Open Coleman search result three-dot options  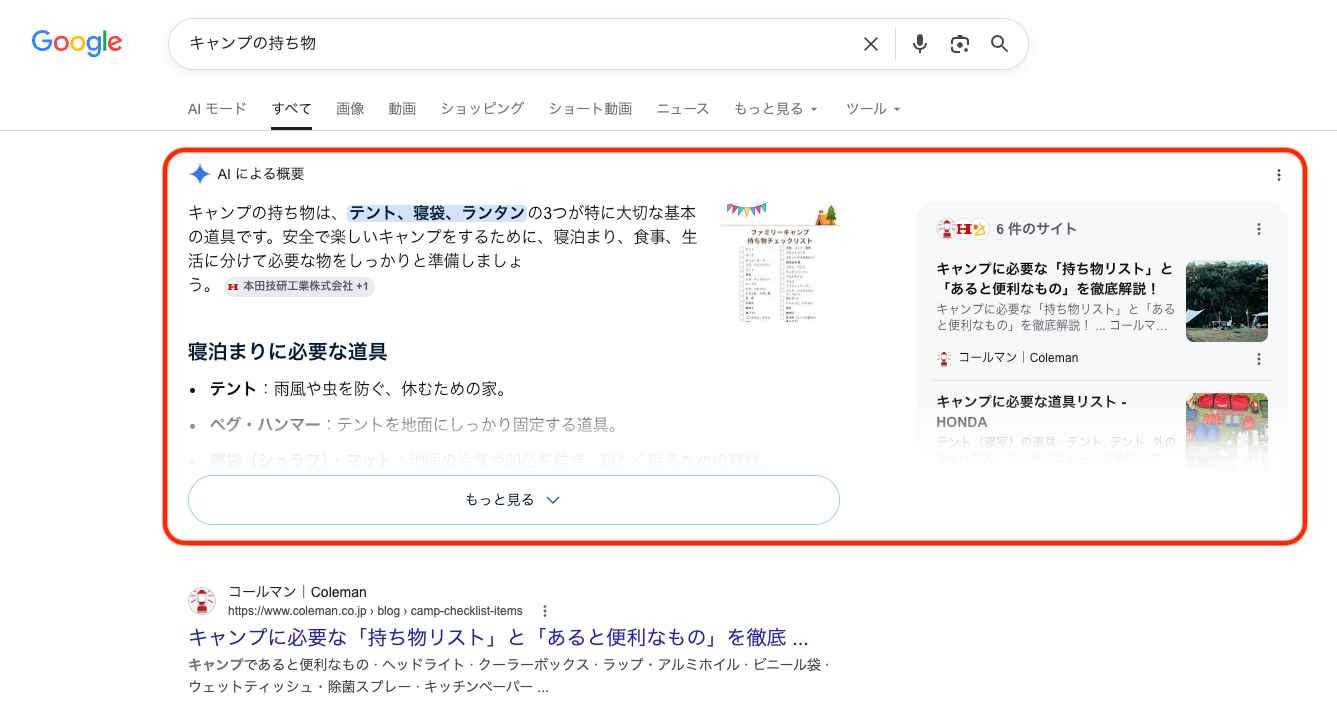(545, 611)
